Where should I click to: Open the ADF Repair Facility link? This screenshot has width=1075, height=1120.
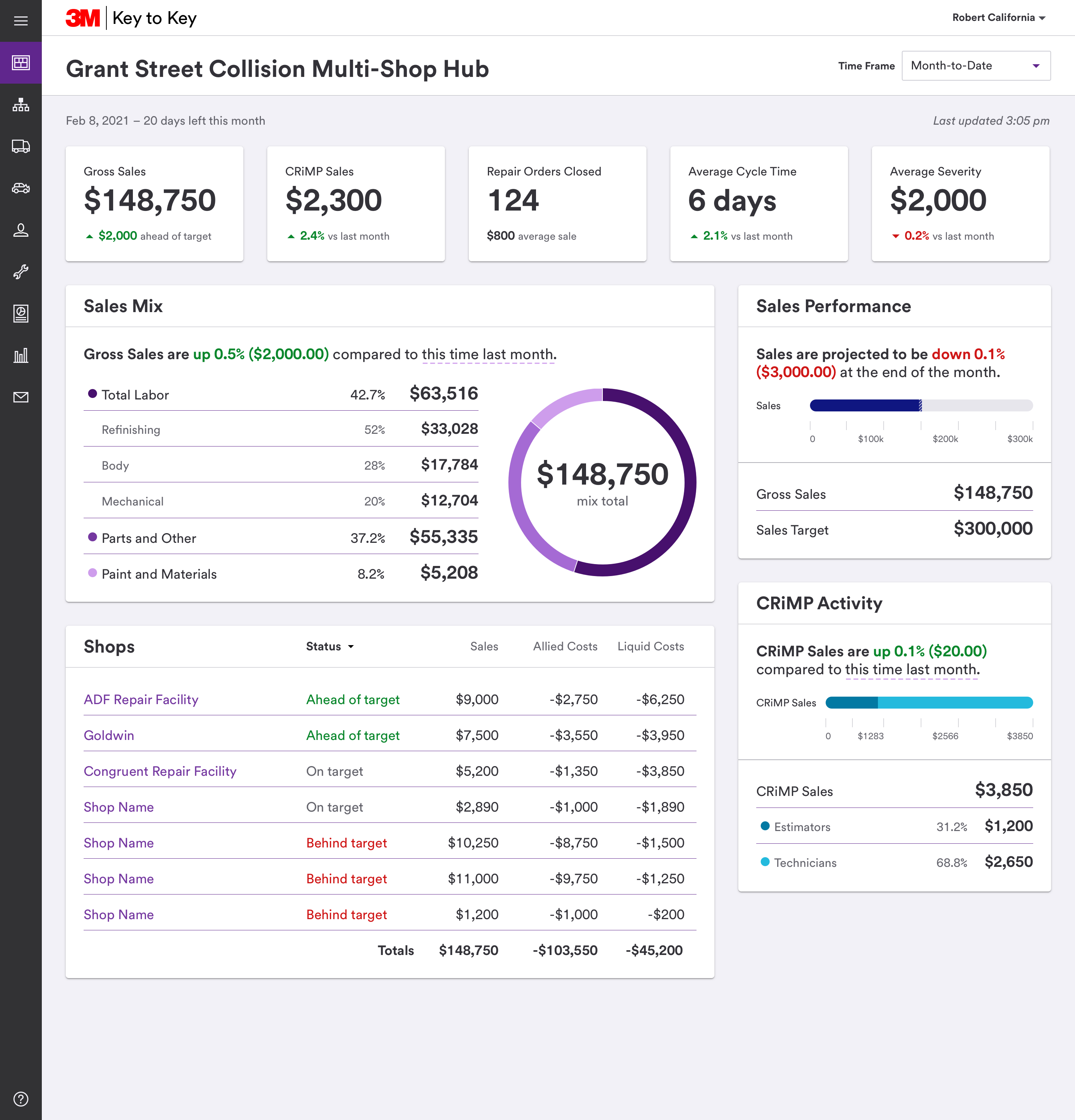[x=141, y=699]
